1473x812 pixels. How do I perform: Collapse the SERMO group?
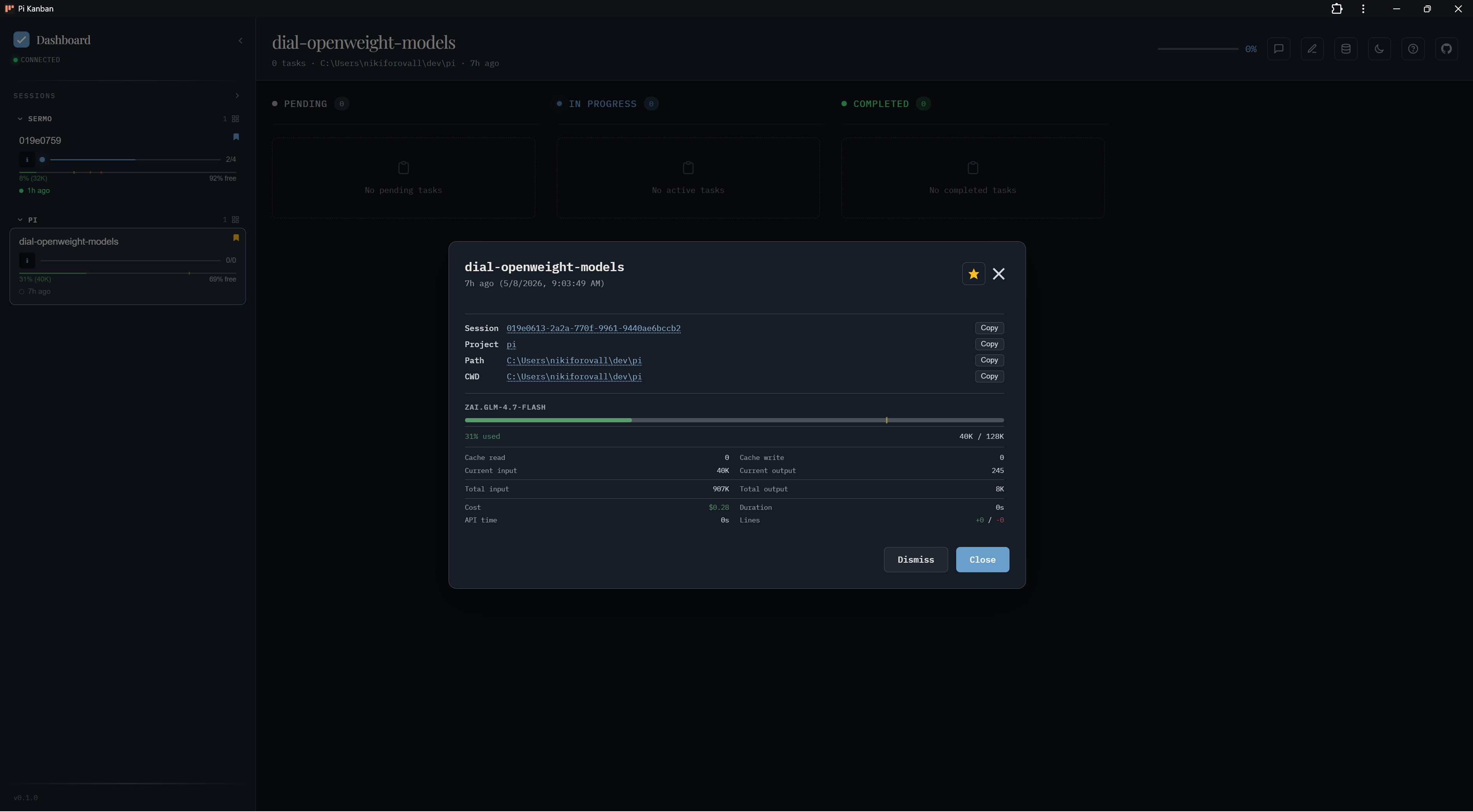[x=20, y=119]
